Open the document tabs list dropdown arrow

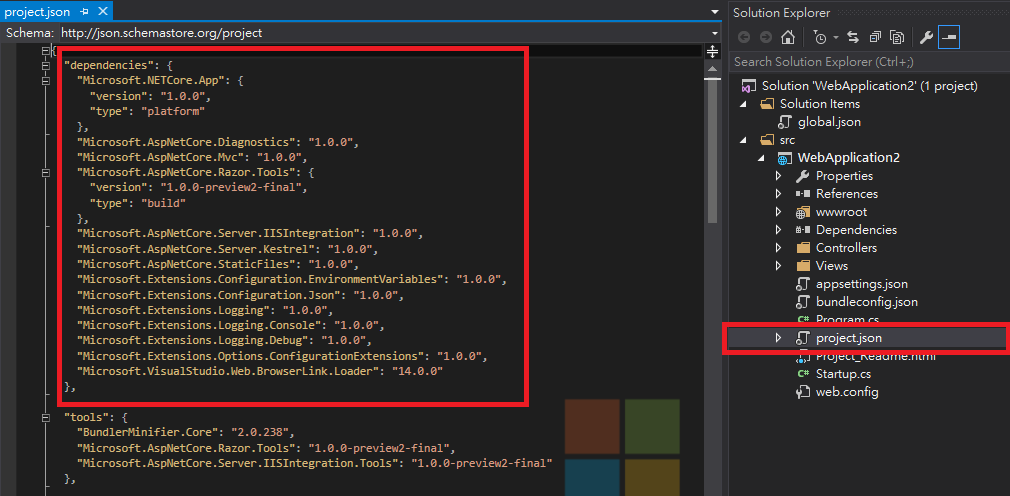715,12
